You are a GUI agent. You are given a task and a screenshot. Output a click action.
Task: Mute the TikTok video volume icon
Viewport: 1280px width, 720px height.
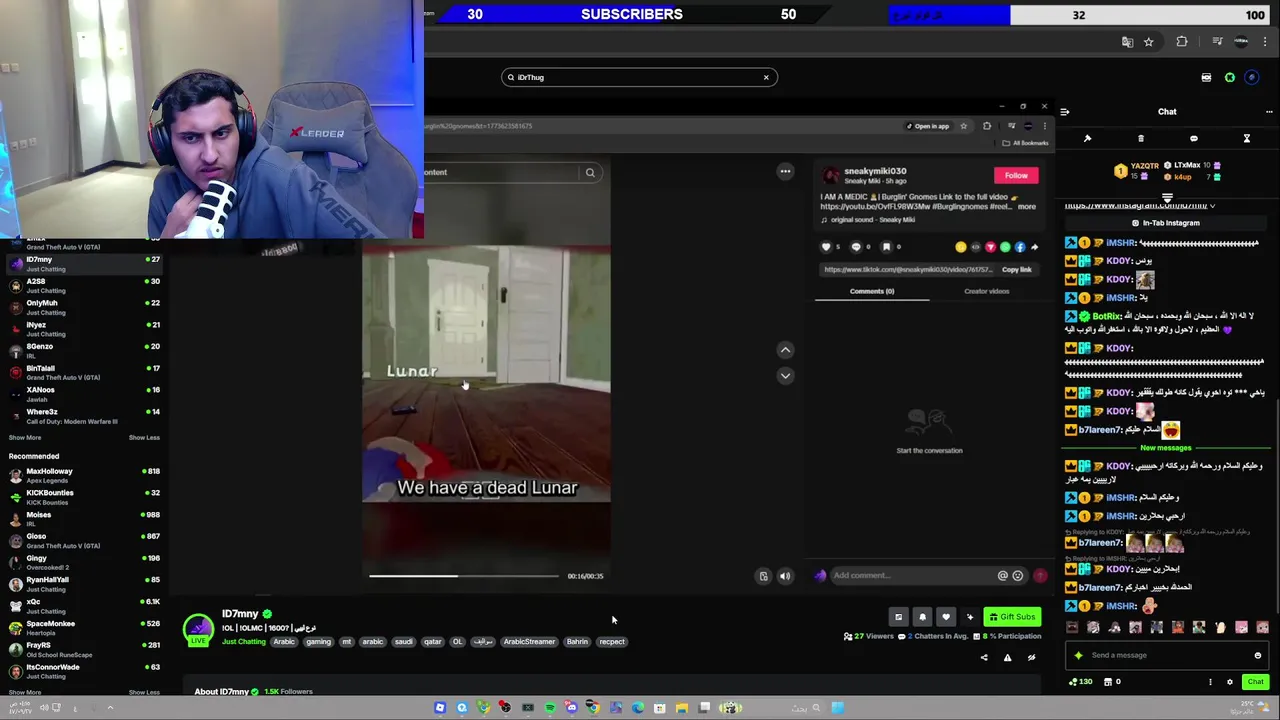click(785, 576)
